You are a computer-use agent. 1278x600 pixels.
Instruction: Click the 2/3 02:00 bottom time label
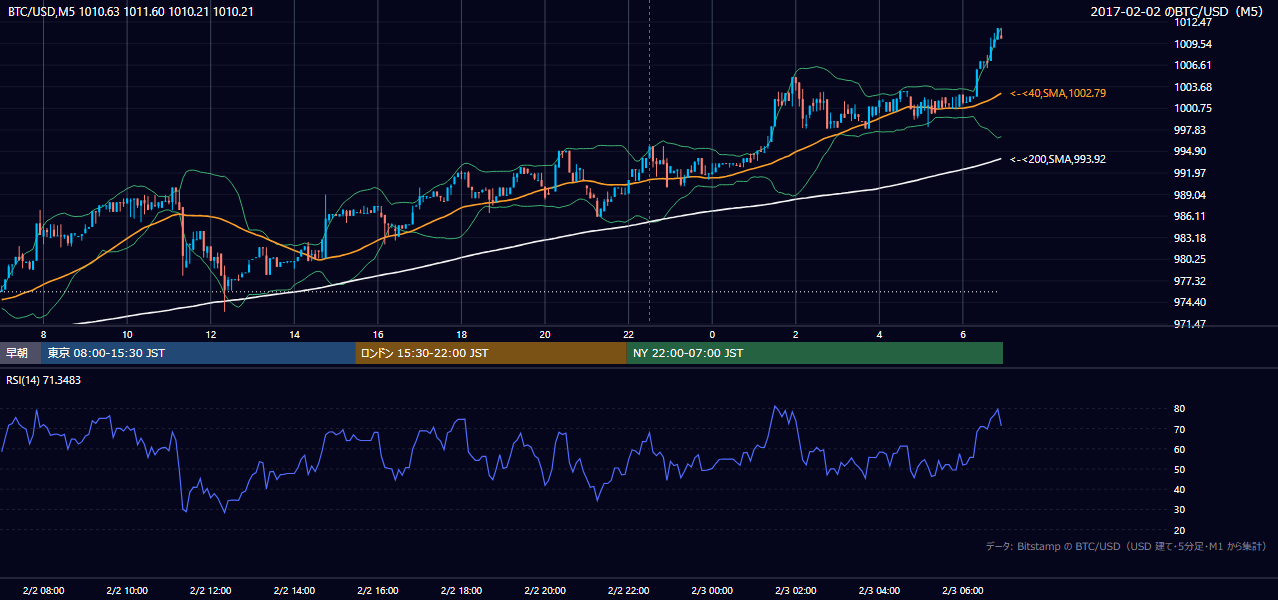click(796, 591)
